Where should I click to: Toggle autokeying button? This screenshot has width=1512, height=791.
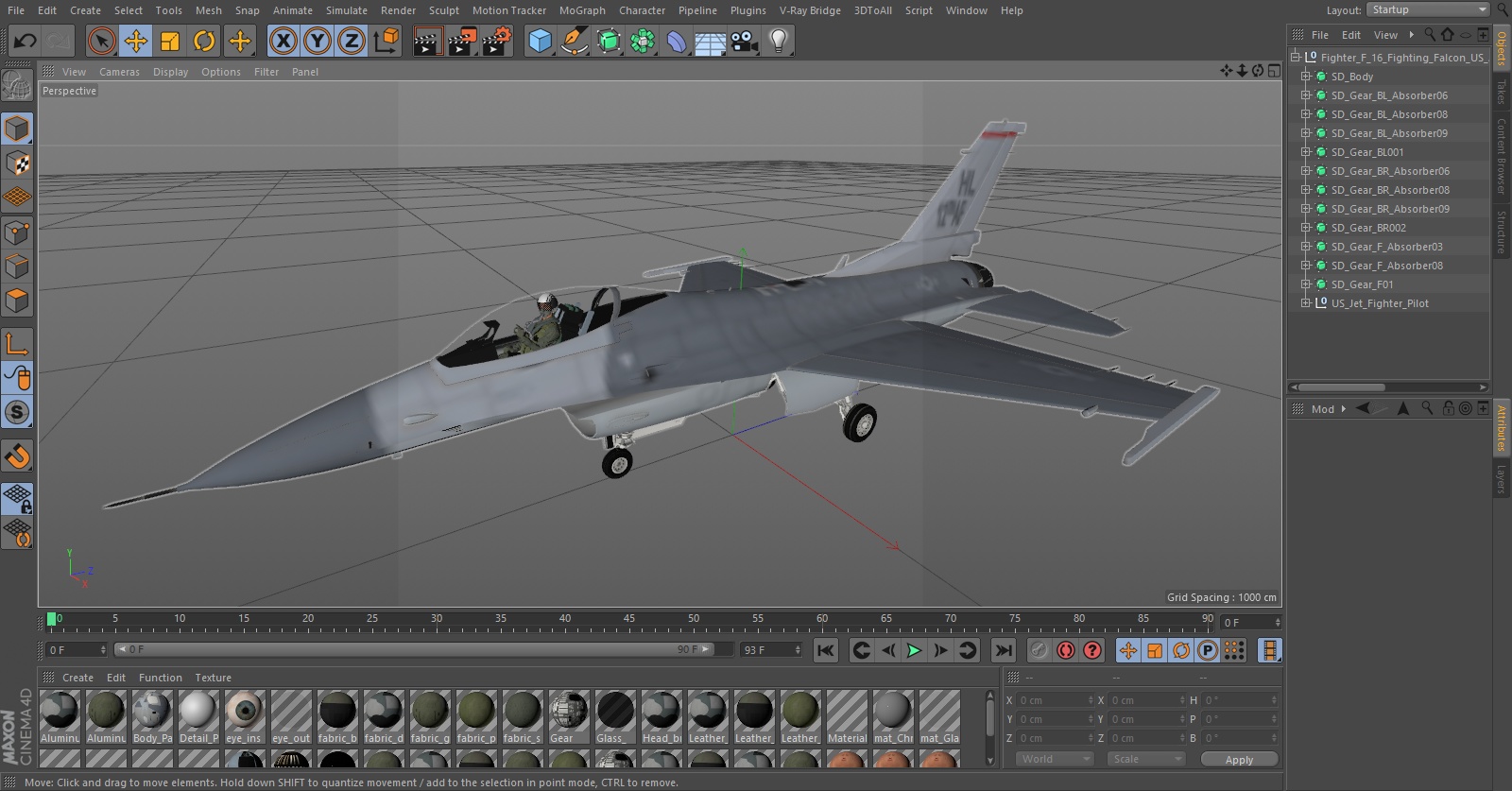(x=1066, y=650)
